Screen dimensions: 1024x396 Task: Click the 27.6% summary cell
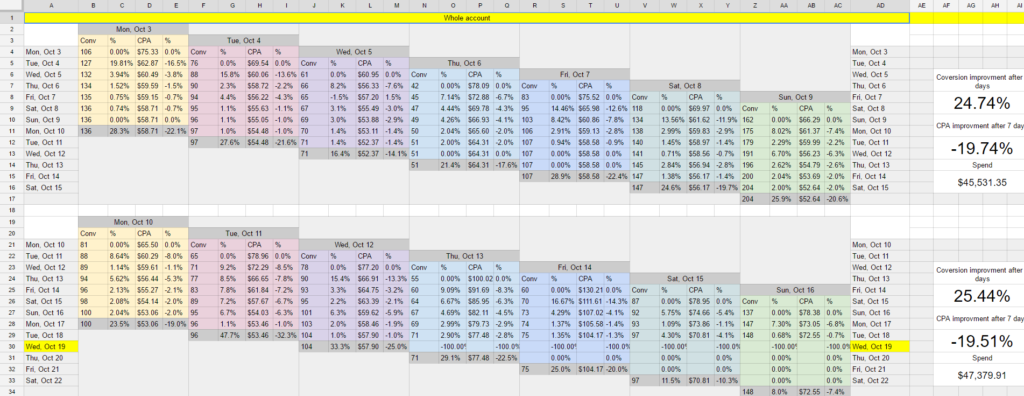(x=231, y=143)
